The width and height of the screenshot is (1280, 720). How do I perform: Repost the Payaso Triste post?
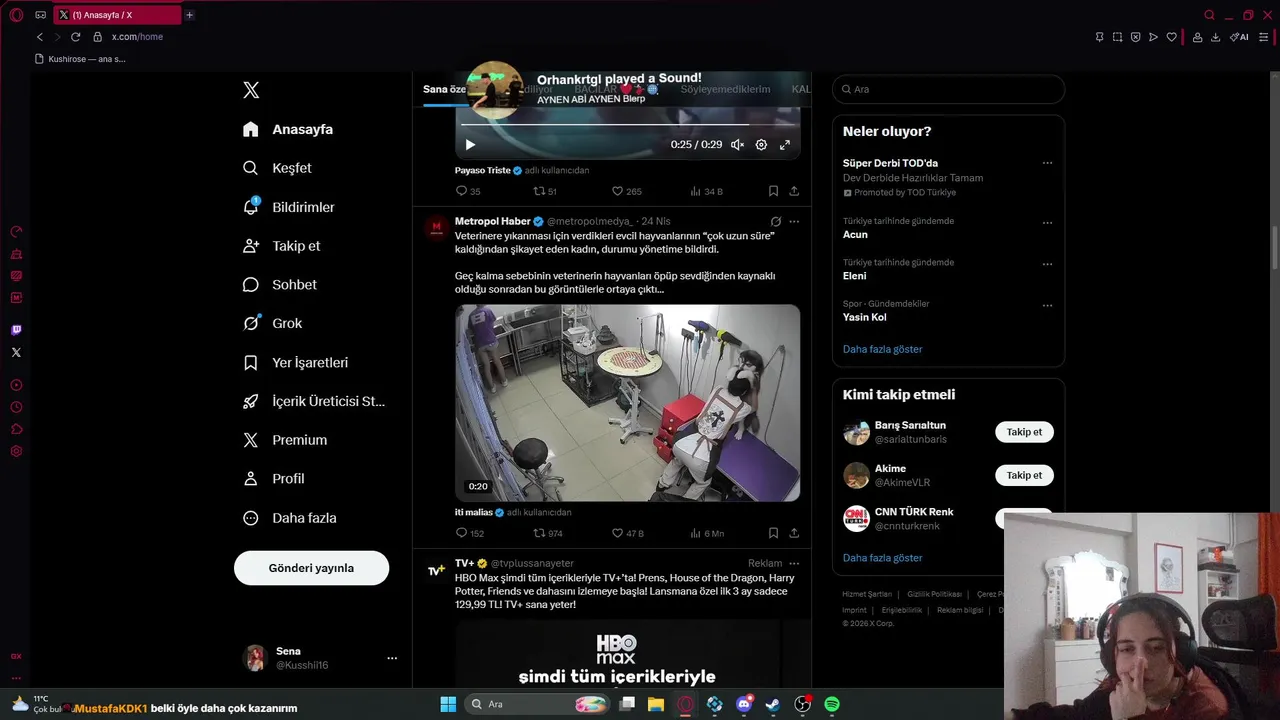[x=545, y=191]
